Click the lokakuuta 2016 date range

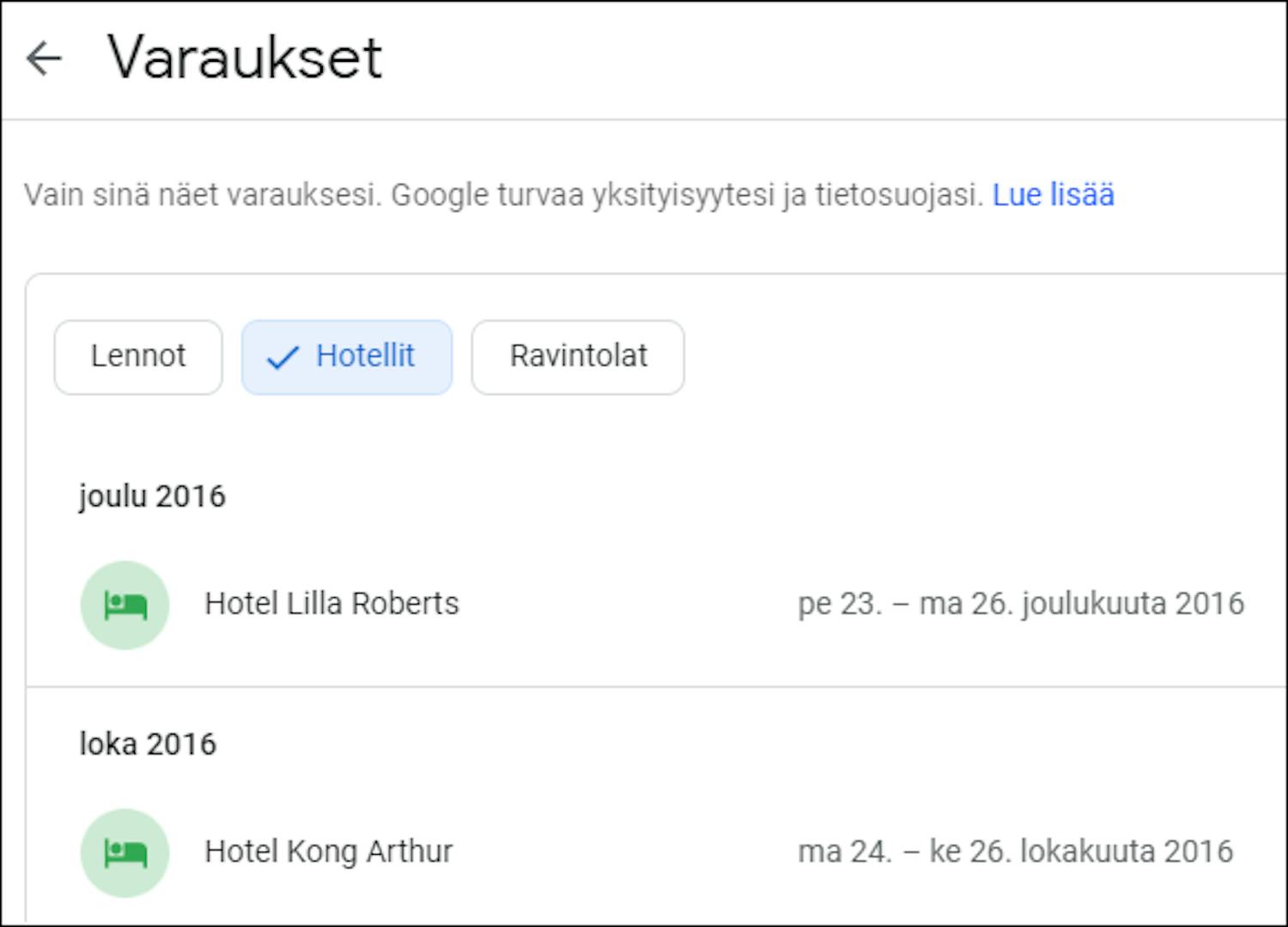pyautogui.click(x=1015, y=851)
